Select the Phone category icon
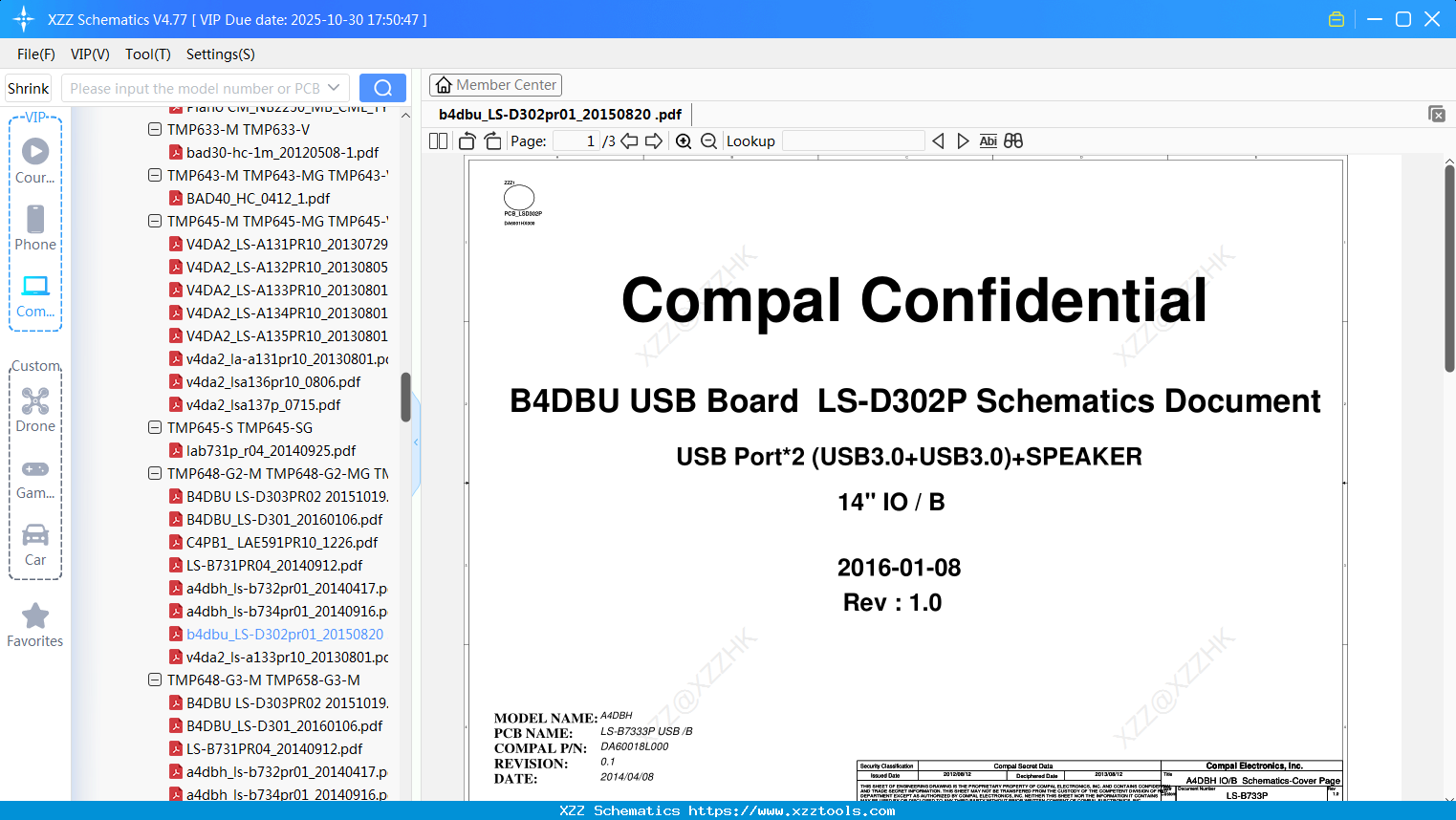This screenshot has height=820, width=1456. click(35, 228)
